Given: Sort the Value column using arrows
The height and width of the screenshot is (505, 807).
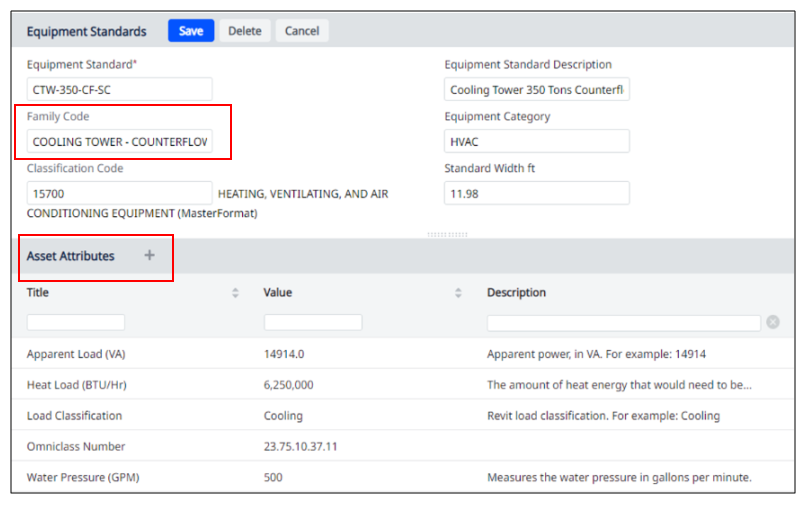Looking at the screenshot, I should click(x=458, y=293).
